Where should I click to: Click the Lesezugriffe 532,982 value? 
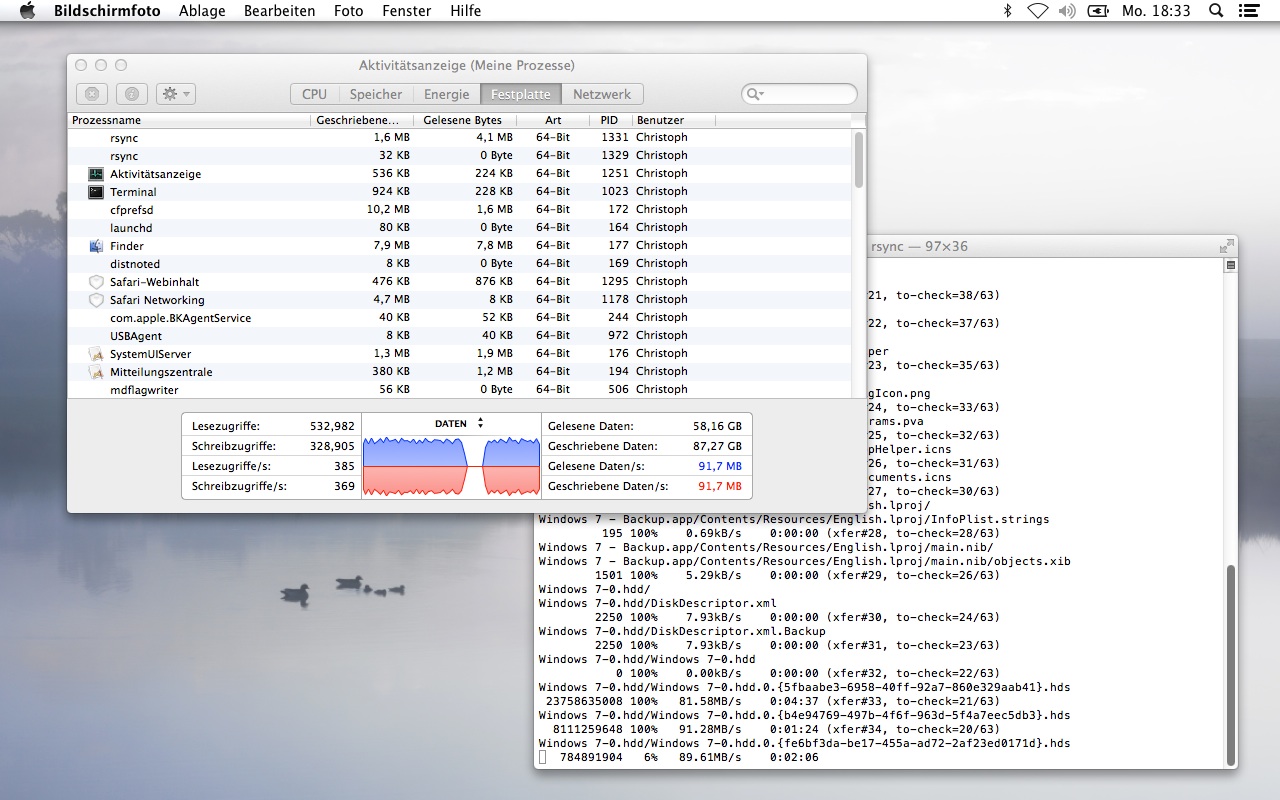click(332, 427)
